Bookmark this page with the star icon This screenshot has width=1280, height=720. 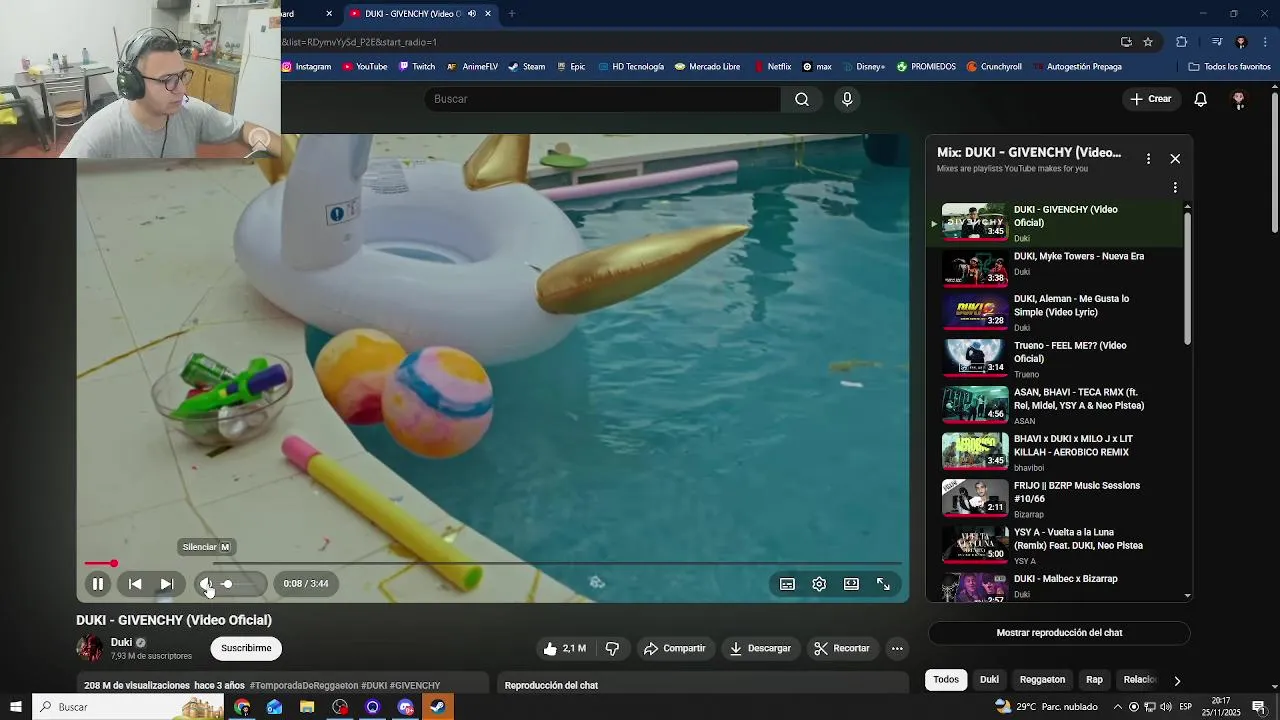[x=1148, y=42]
